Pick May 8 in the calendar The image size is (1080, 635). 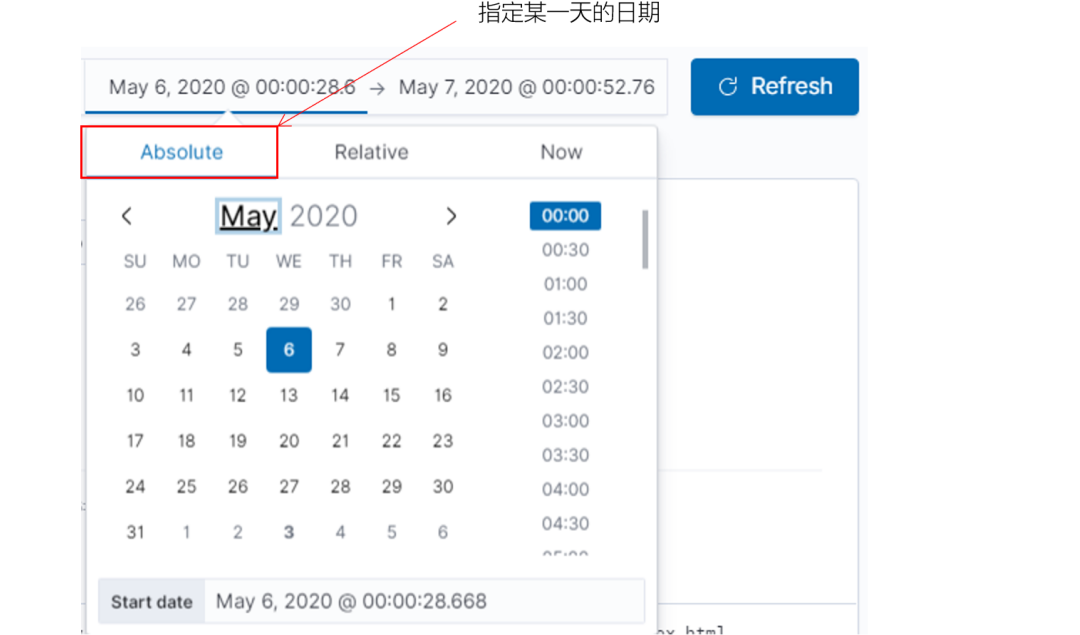coord(391,350)
